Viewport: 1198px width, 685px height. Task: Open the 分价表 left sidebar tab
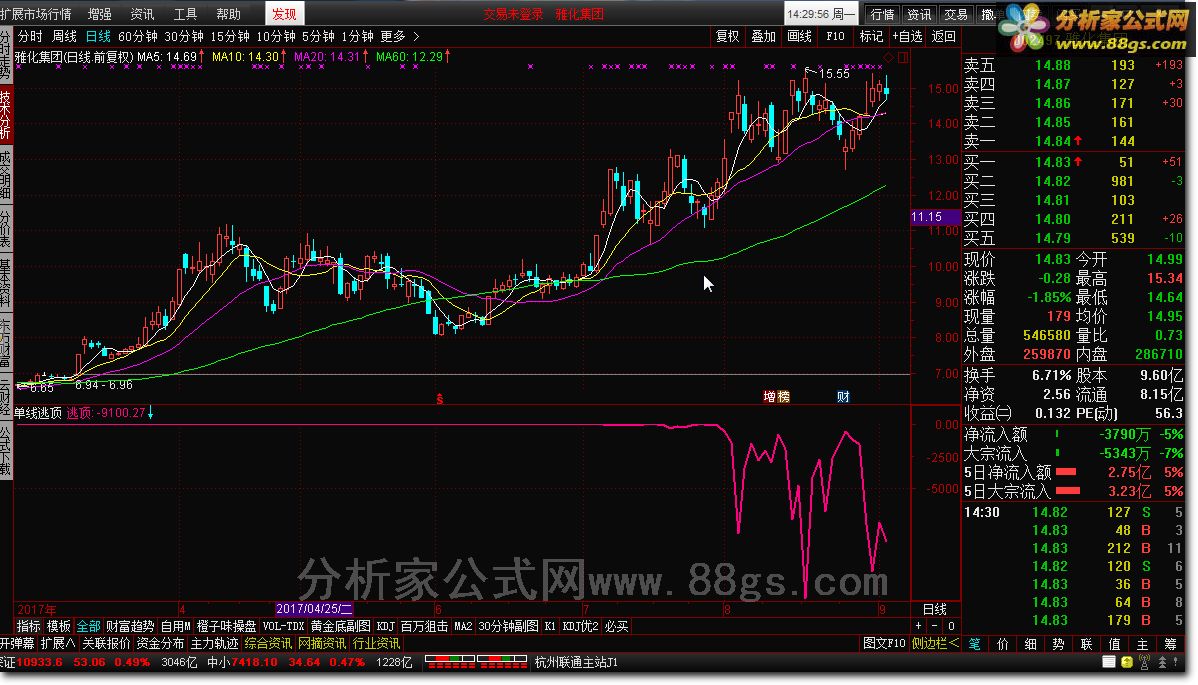click(x=6, y=228)
